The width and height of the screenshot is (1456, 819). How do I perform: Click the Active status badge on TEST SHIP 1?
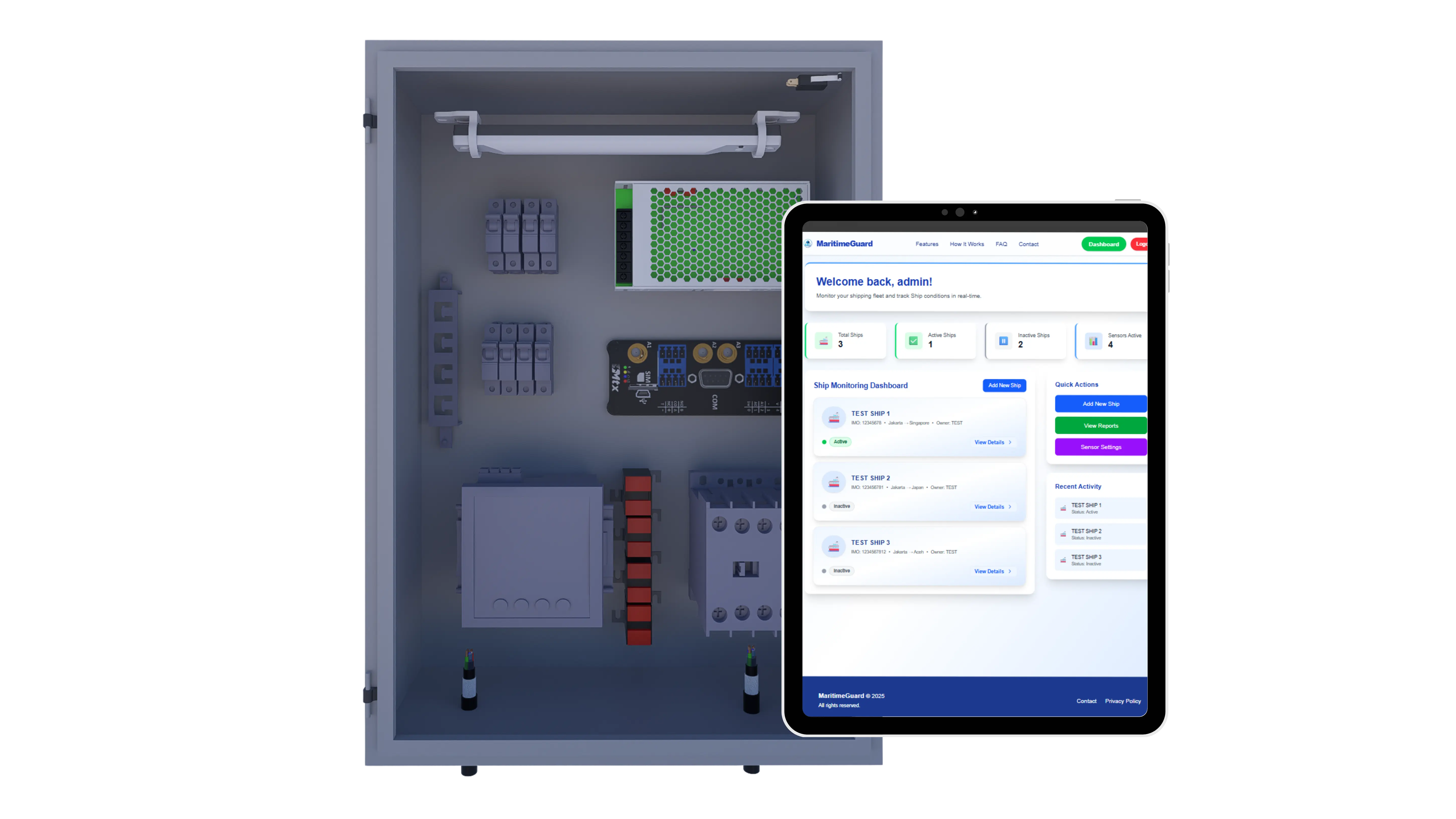pos(840,442)
